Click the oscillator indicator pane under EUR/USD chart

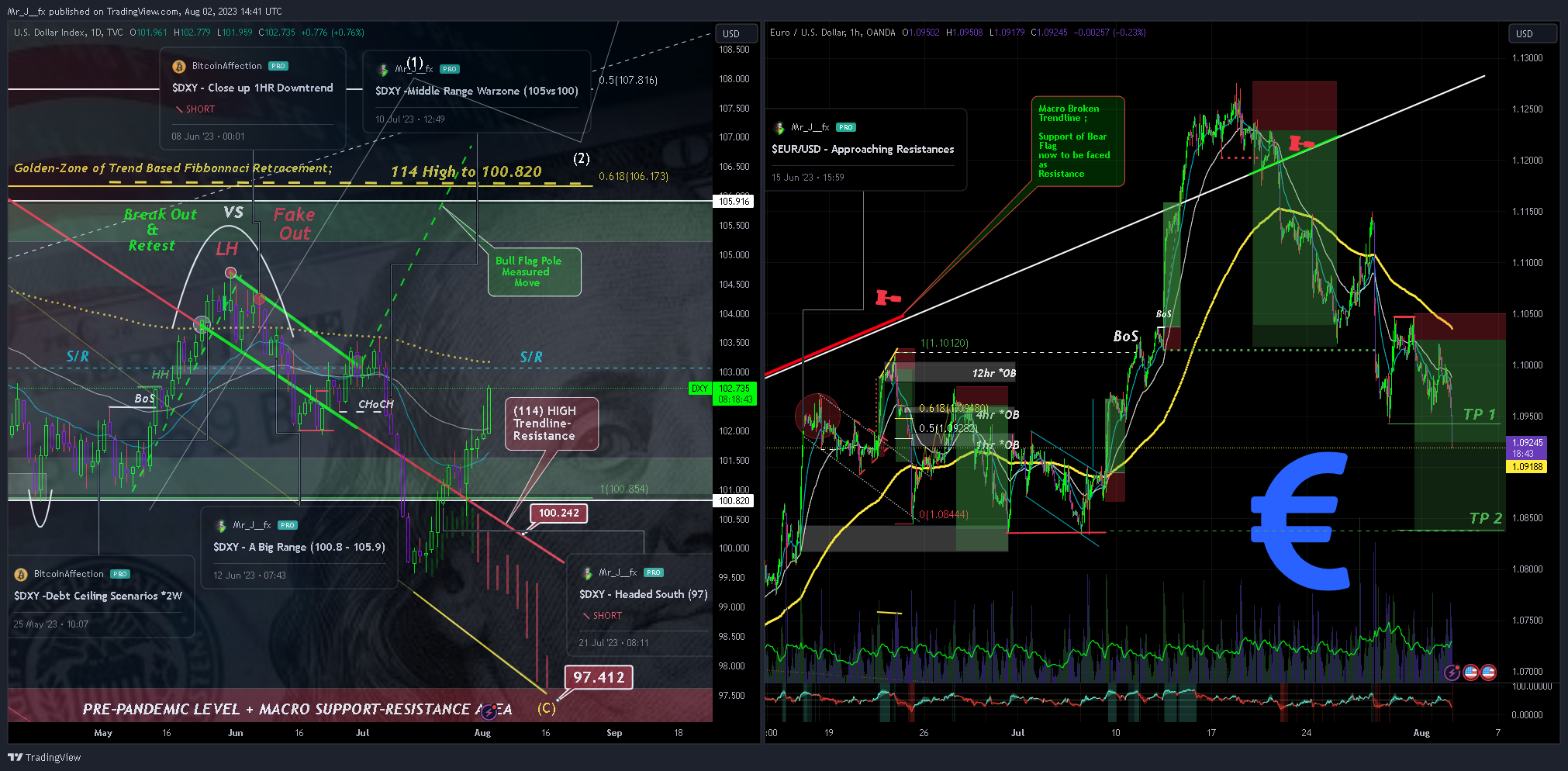tap(1135, 703)
